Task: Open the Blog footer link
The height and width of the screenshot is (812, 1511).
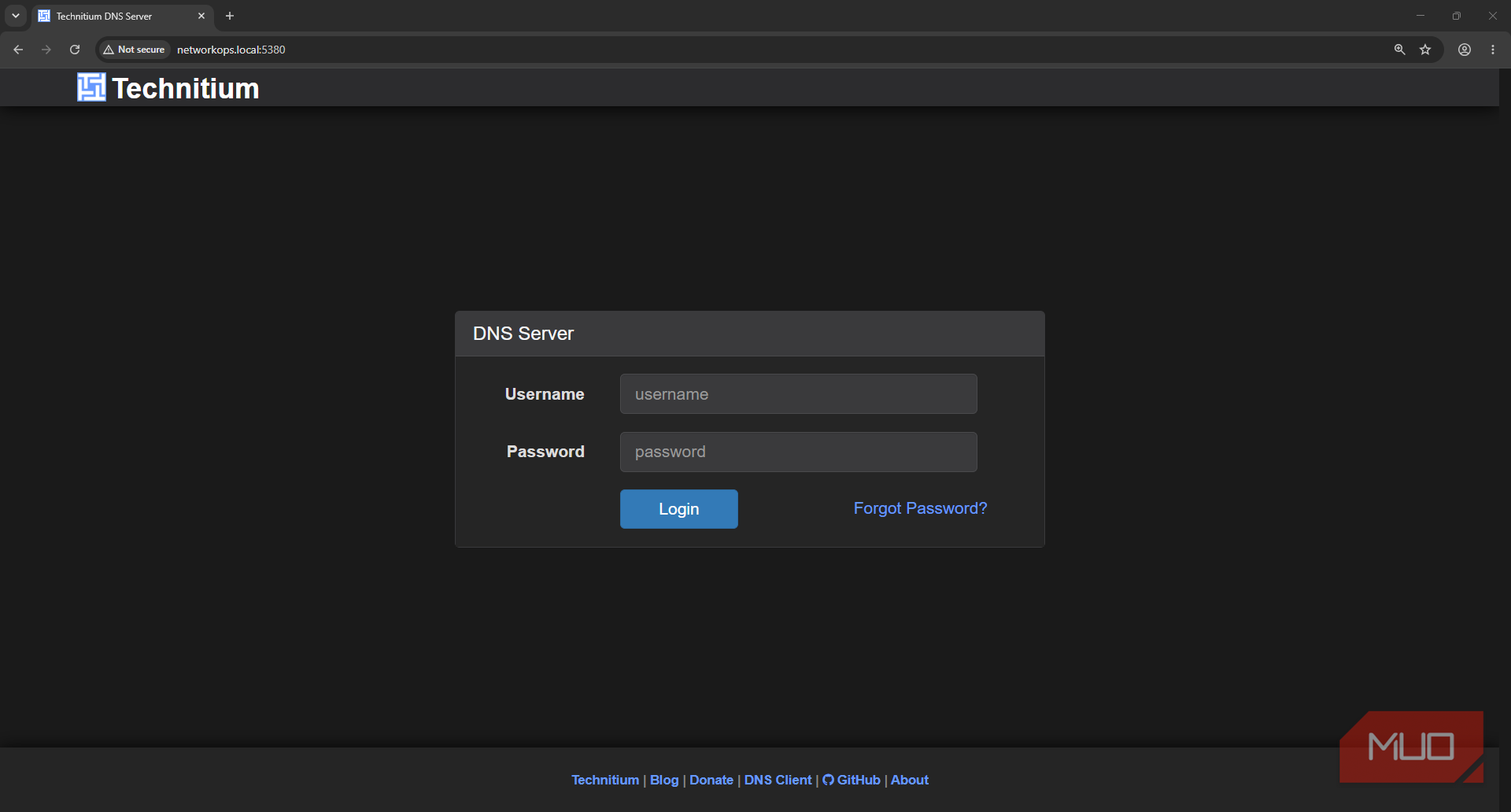Action: click(664, 780)
